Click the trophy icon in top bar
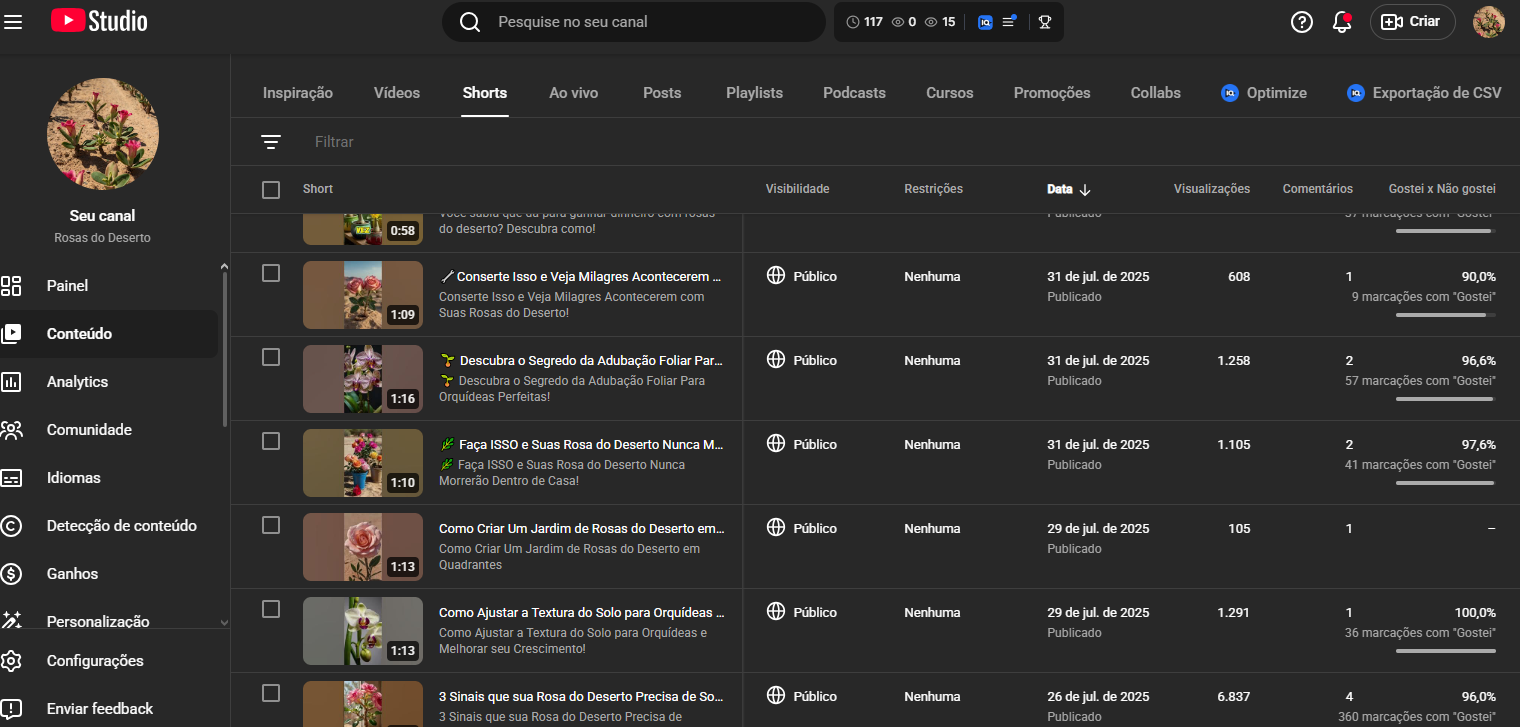The height and width of the screenshot is (727, 1520). point(1045,22)
